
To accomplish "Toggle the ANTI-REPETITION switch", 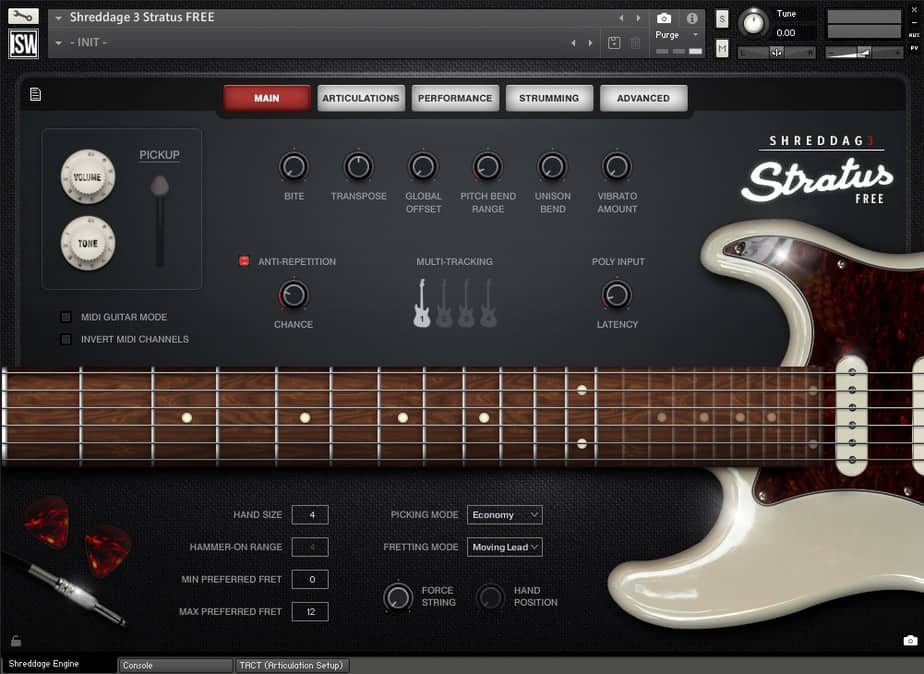I will tap(244, 261).
